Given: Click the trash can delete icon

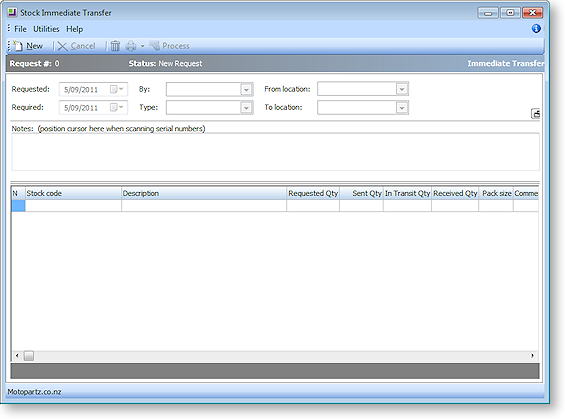Looking at the screenshot, I should (115, 46).
